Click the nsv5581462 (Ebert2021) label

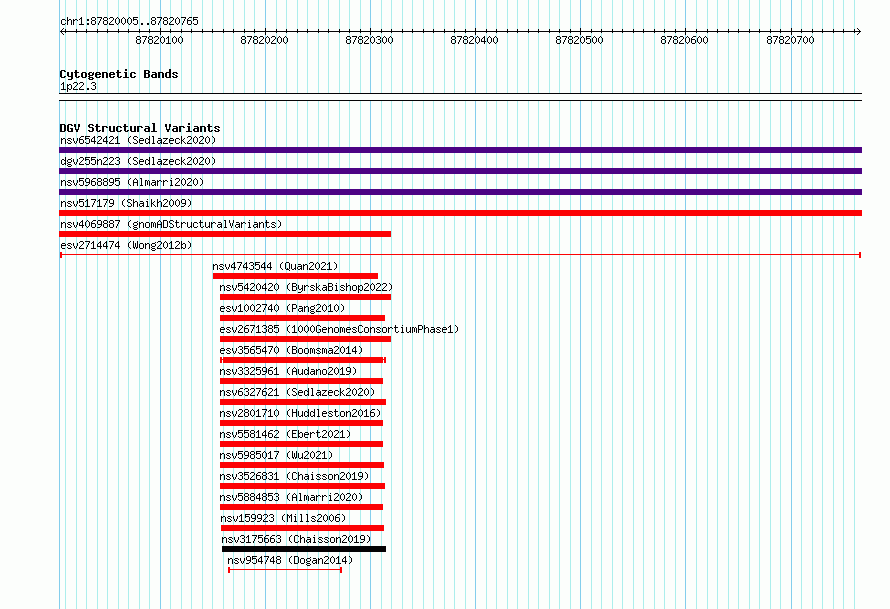click(286, 434)
